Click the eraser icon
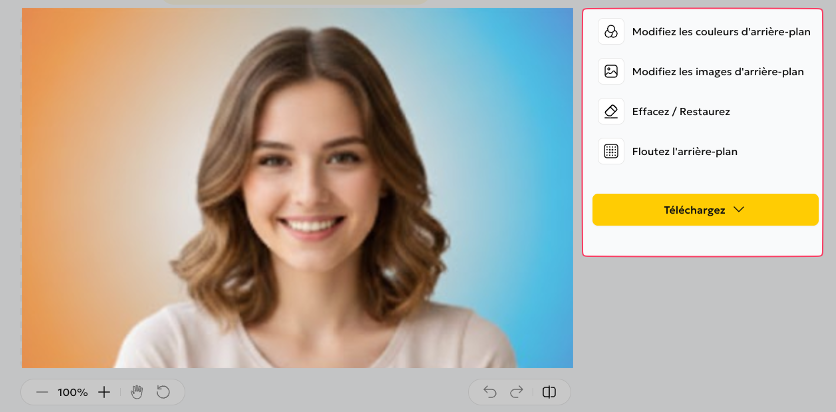This screenshot has width=836, height=412. tap(611, 111)
